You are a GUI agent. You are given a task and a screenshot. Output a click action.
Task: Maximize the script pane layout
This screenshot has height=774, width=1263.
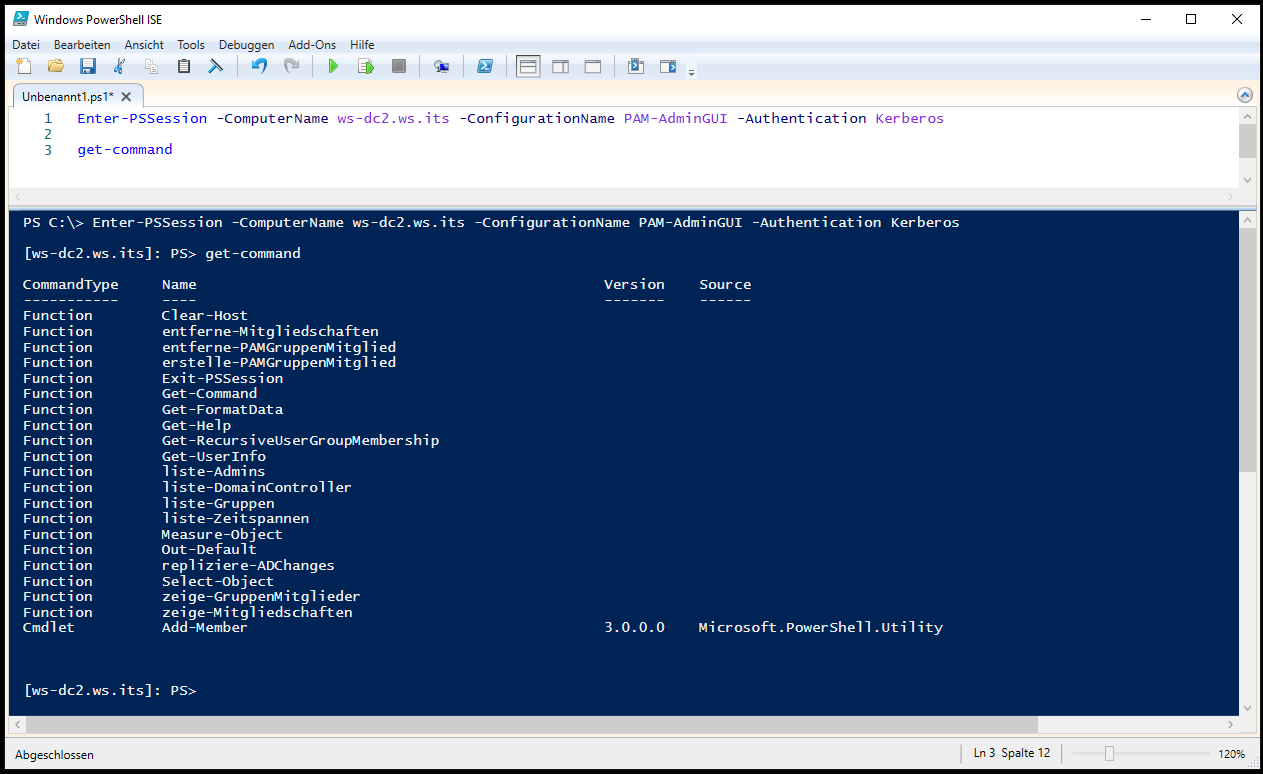(592, 67)
